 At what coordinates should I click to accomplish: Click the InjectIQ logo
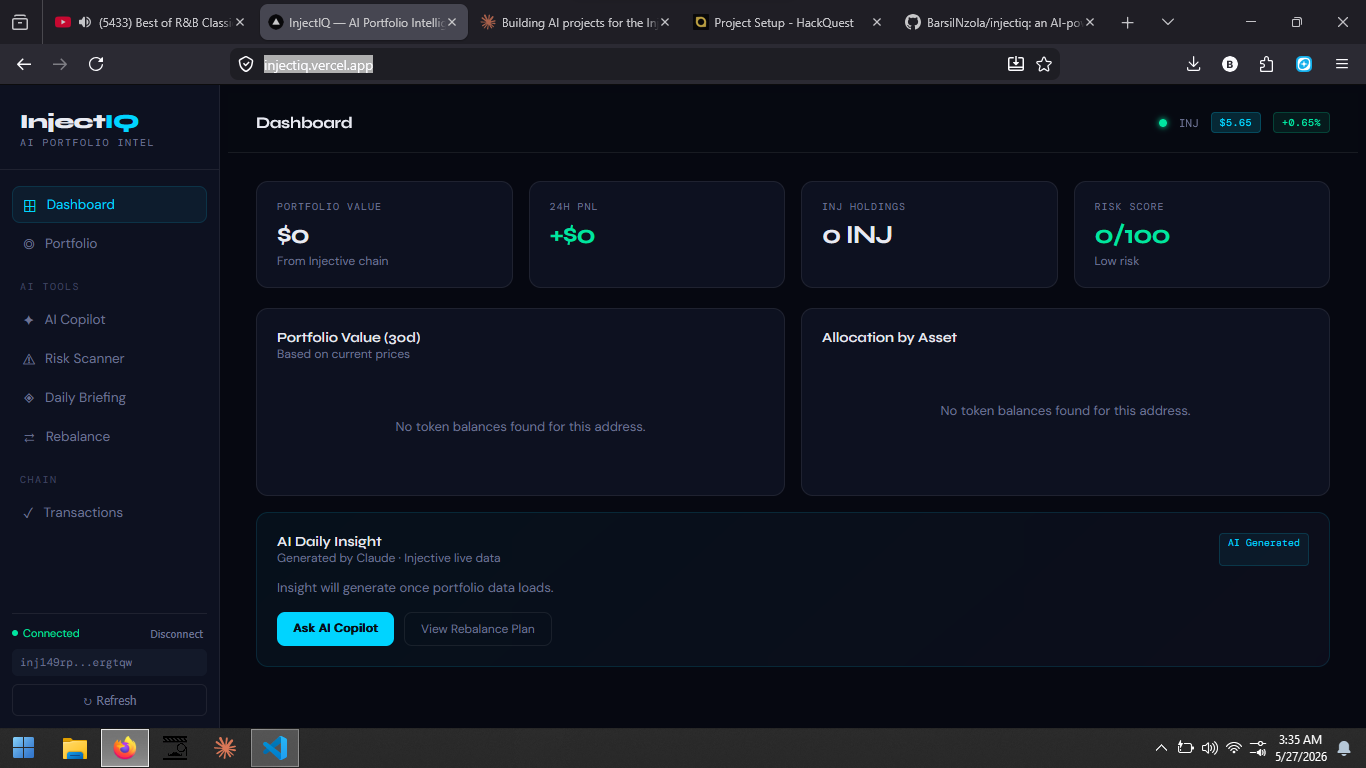pyautogui.click(x=79, y=122)
